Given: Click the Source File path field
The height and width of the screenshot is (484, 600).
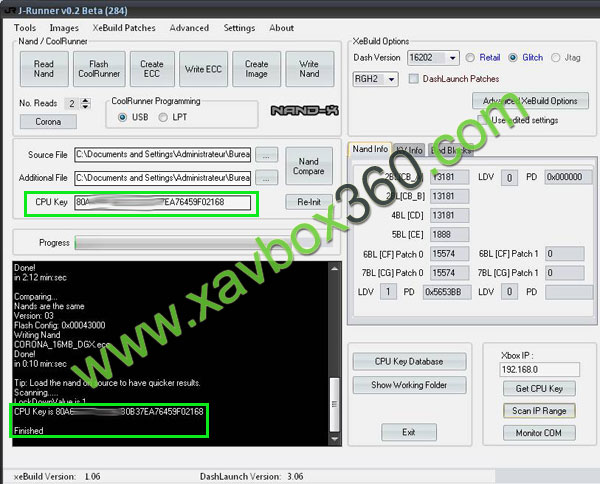Looking at the screenshot, I should point(163,155).
